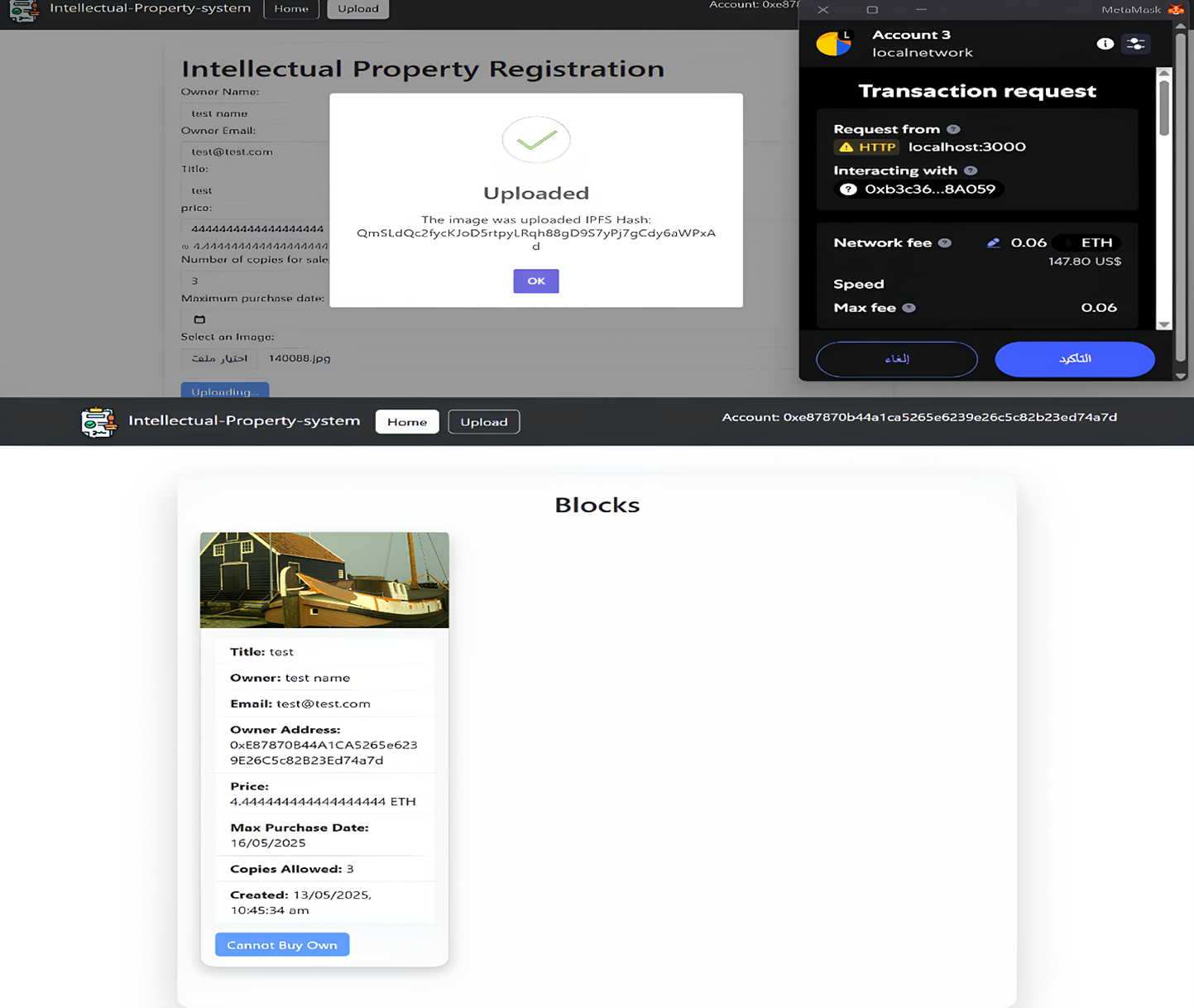Screen dimensions: 1194x1008
Task: Open the Upload page
Action: [483, 421]
